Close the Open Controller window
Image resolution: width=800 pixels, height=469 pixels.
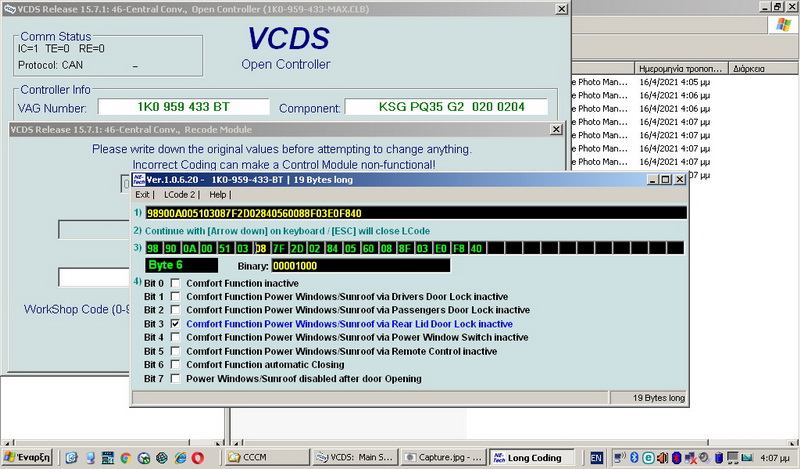(561, 9)
